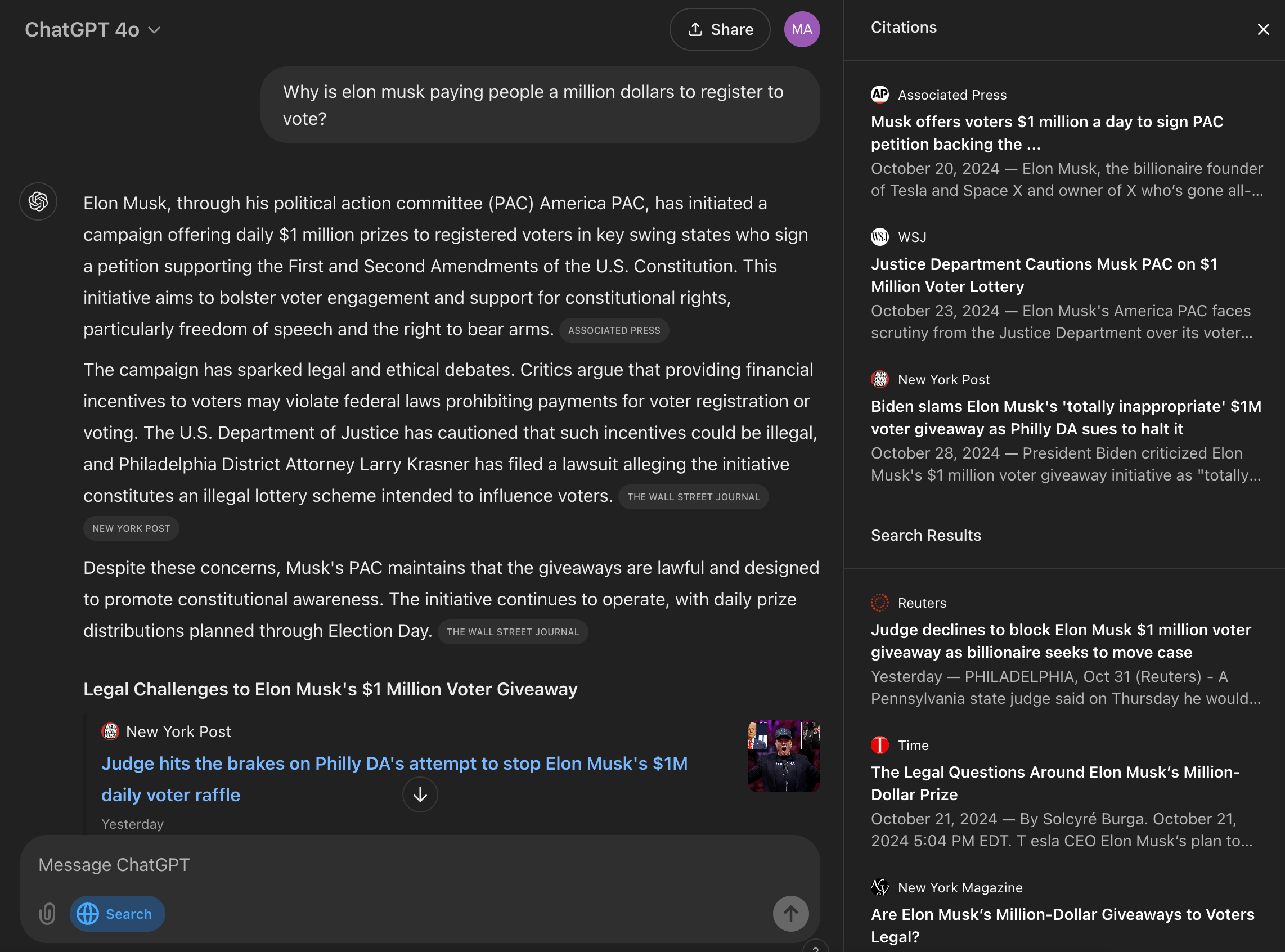
Task: Click the paperclip attach file icon
Action: [x=47, y=914]
